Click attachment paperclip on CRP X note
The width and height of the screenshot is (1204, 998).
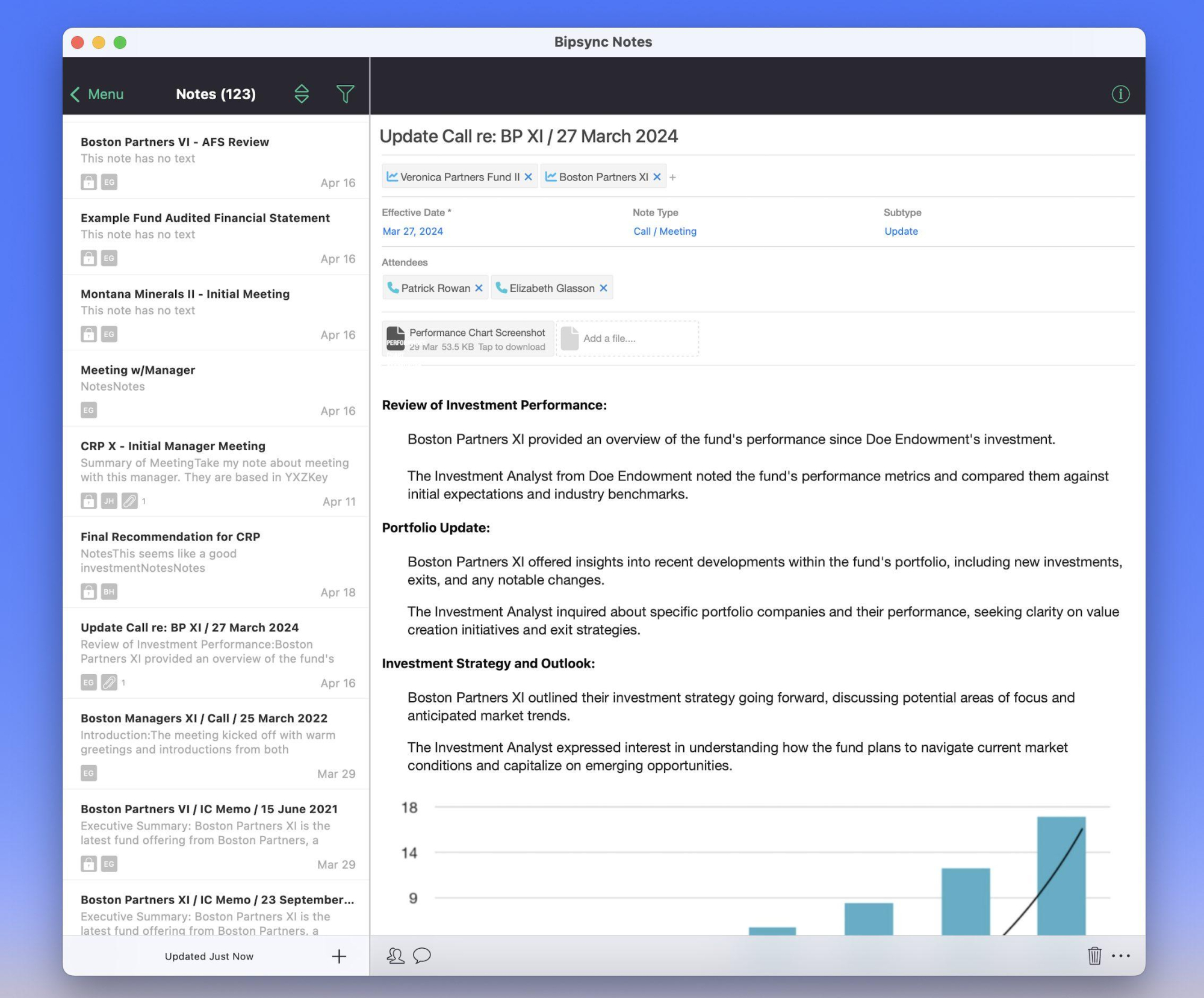pos(129,501)
